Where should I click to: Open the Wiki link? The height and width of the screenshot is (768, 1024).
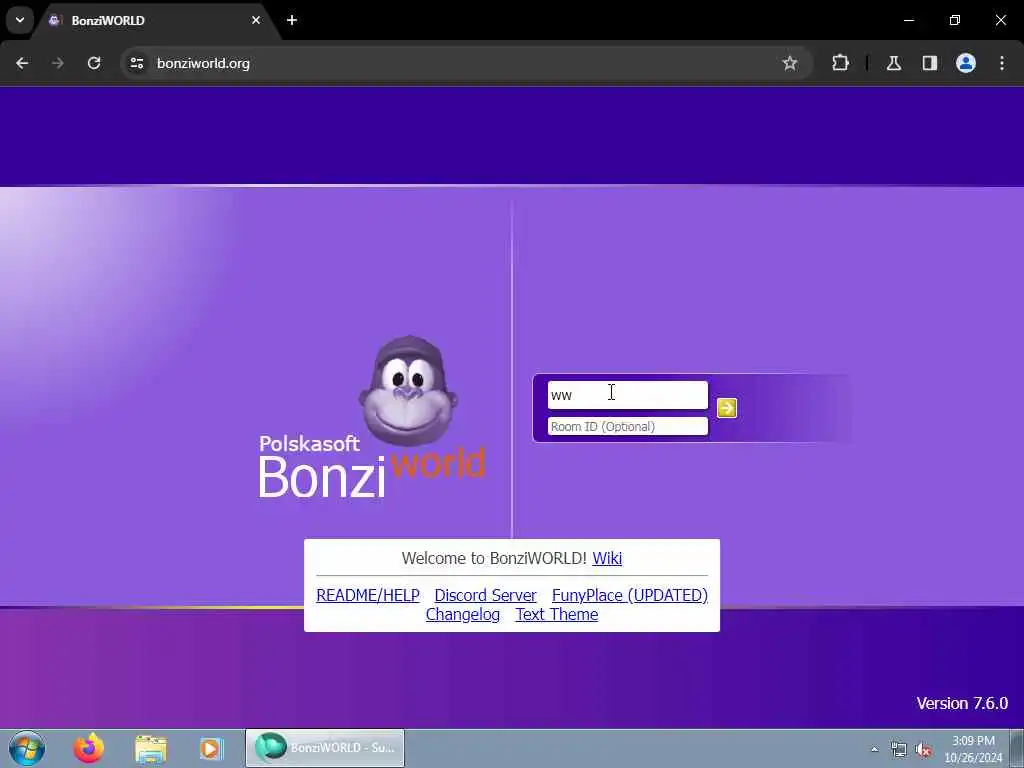[x=607, y=558]
